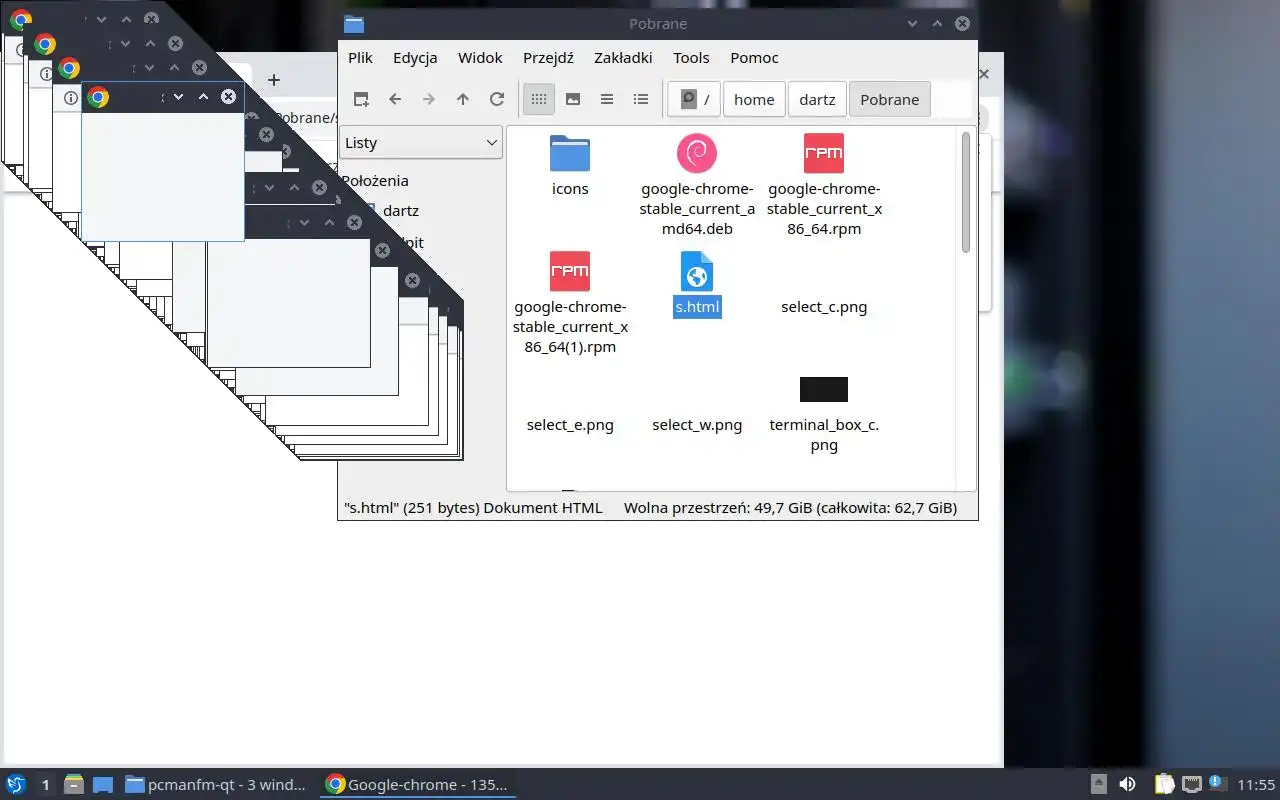Go up to the parent folder
This screenshot has width=1280, height=800.
[x=462, y=99]
